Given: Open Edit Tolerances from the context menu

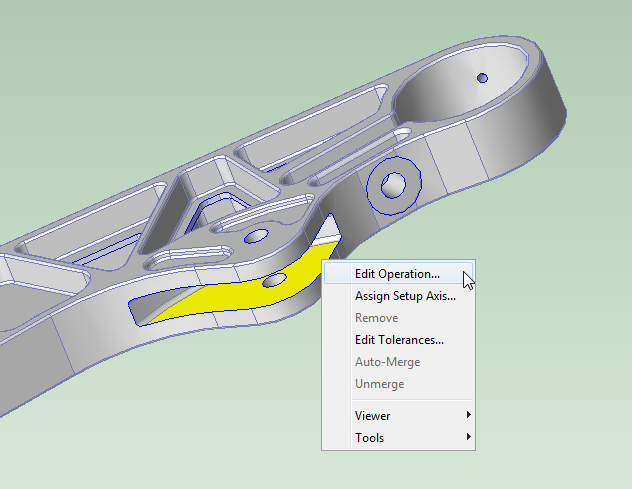Looking at the screenshot, I should (x=399, y=339).
